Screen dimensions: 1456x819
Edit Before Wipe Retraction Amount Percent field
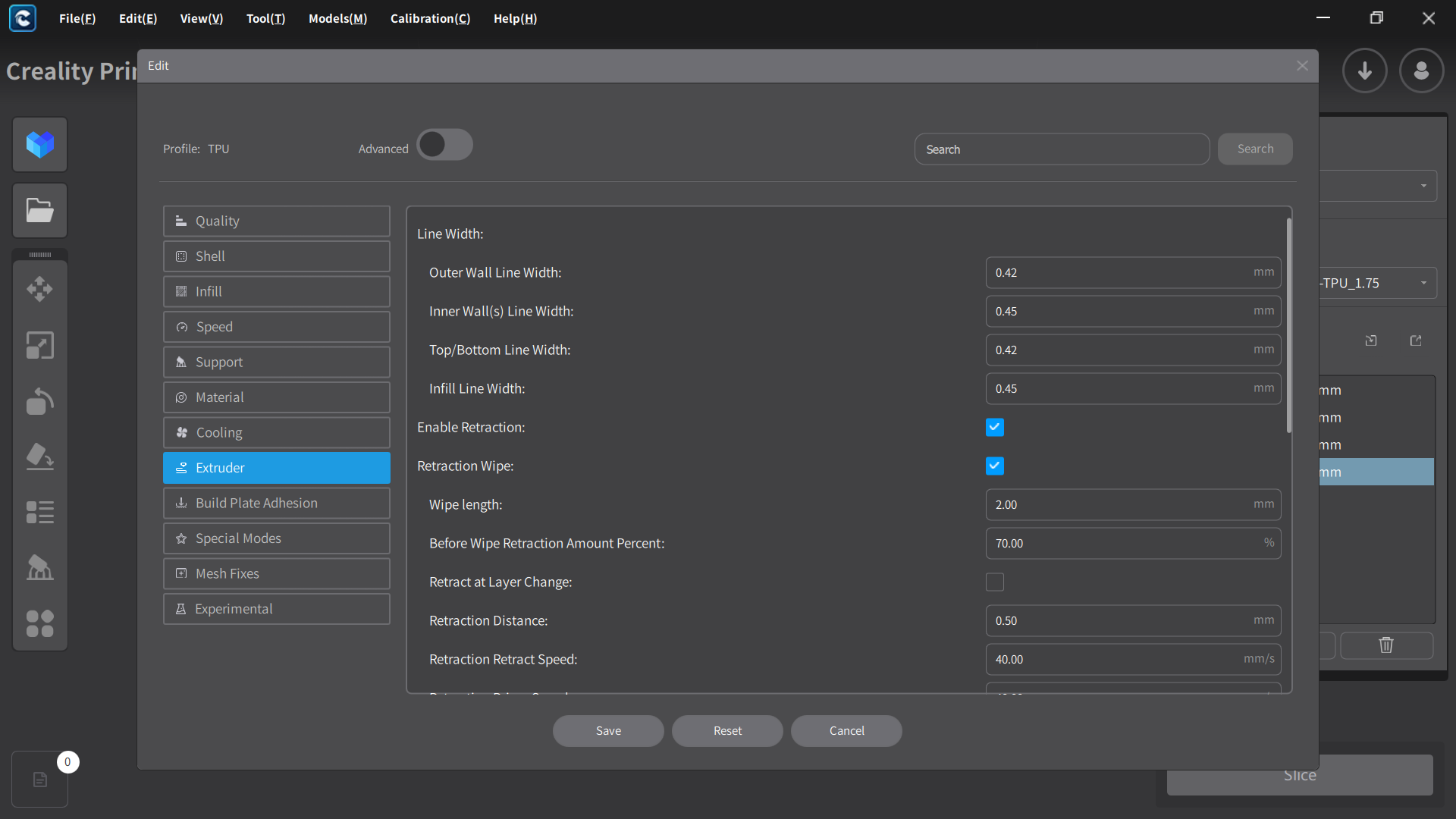coord(1133,544)
